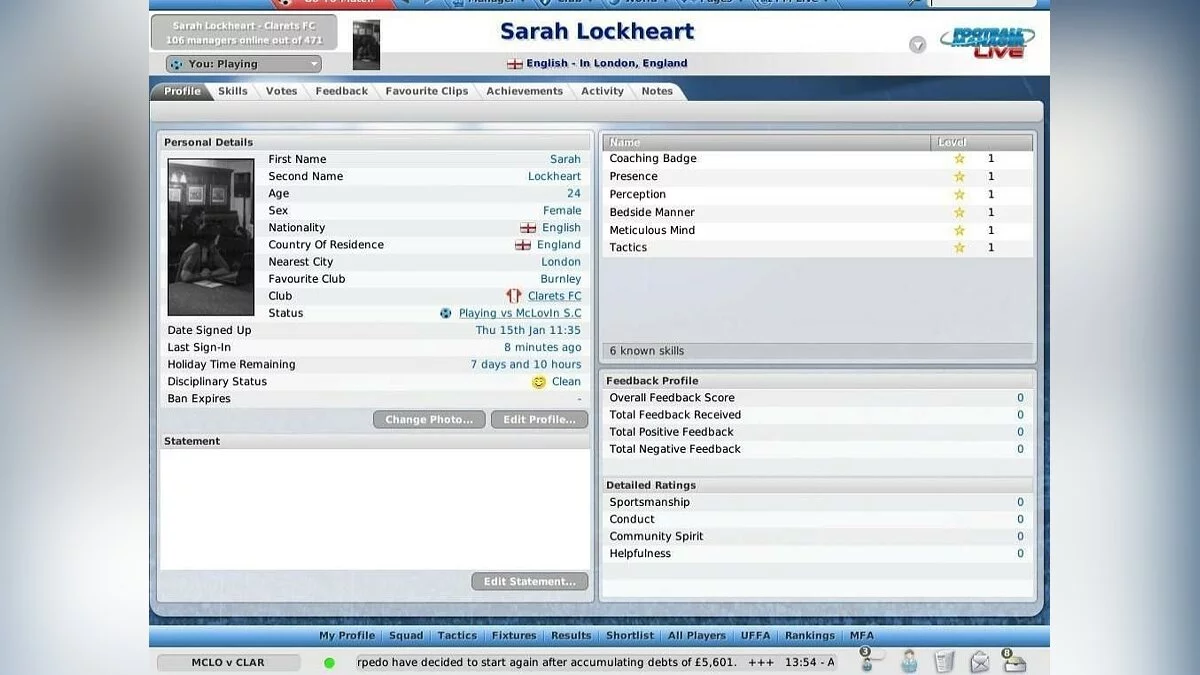Image resolution: width=1200 pixels, height=675 pixels.
Task: Click inside the empty Statement text box
Action: click(375, 509)
